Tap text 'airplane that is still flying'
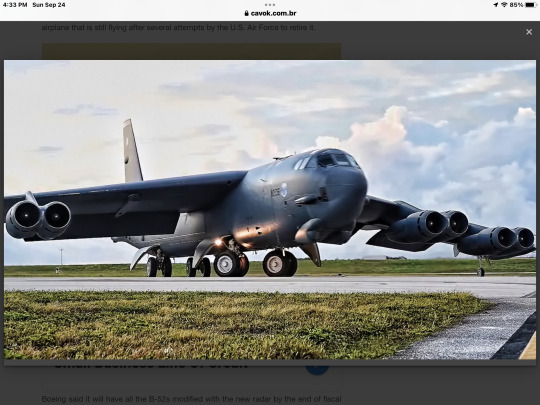The image size is (540, 405). [84, 28]
